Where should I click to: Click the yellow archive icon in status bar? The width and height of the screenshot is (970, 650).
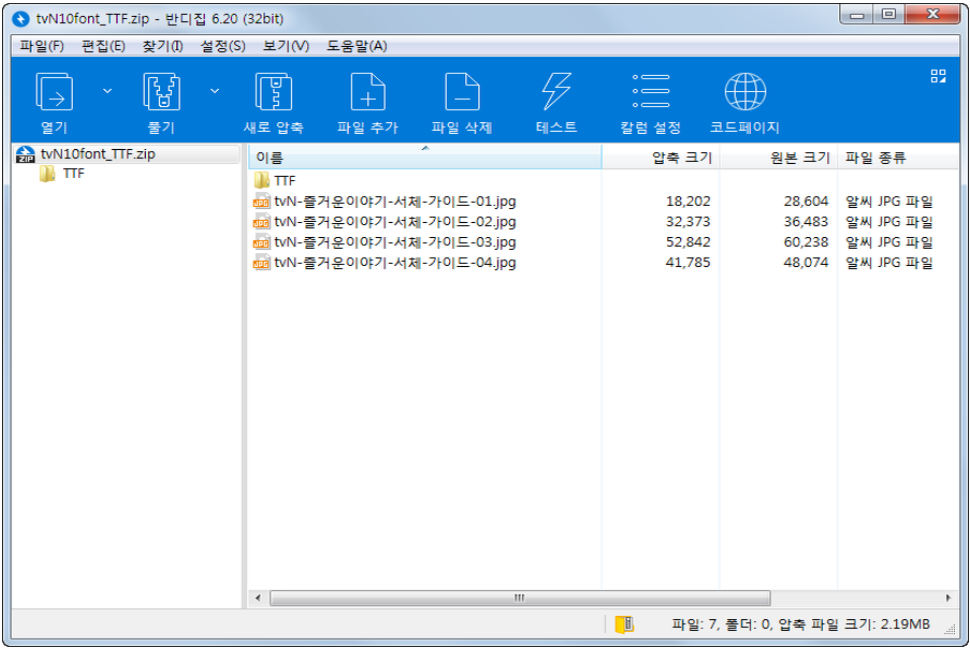click(x=624, y=625)
